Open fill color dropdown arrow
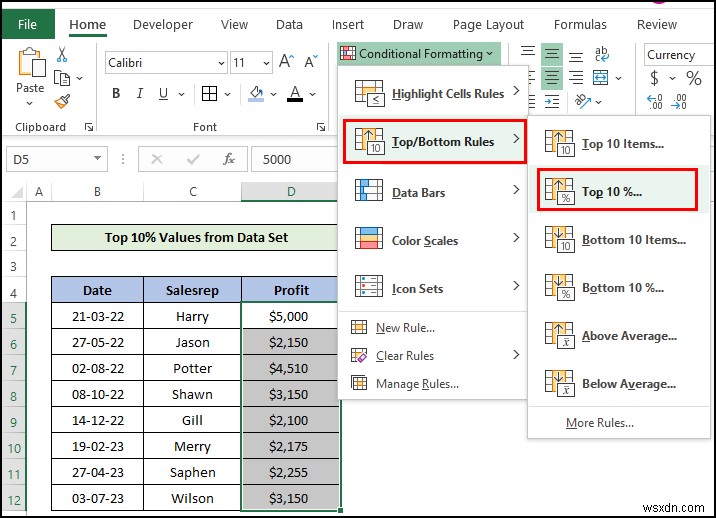 coord(274,95)
